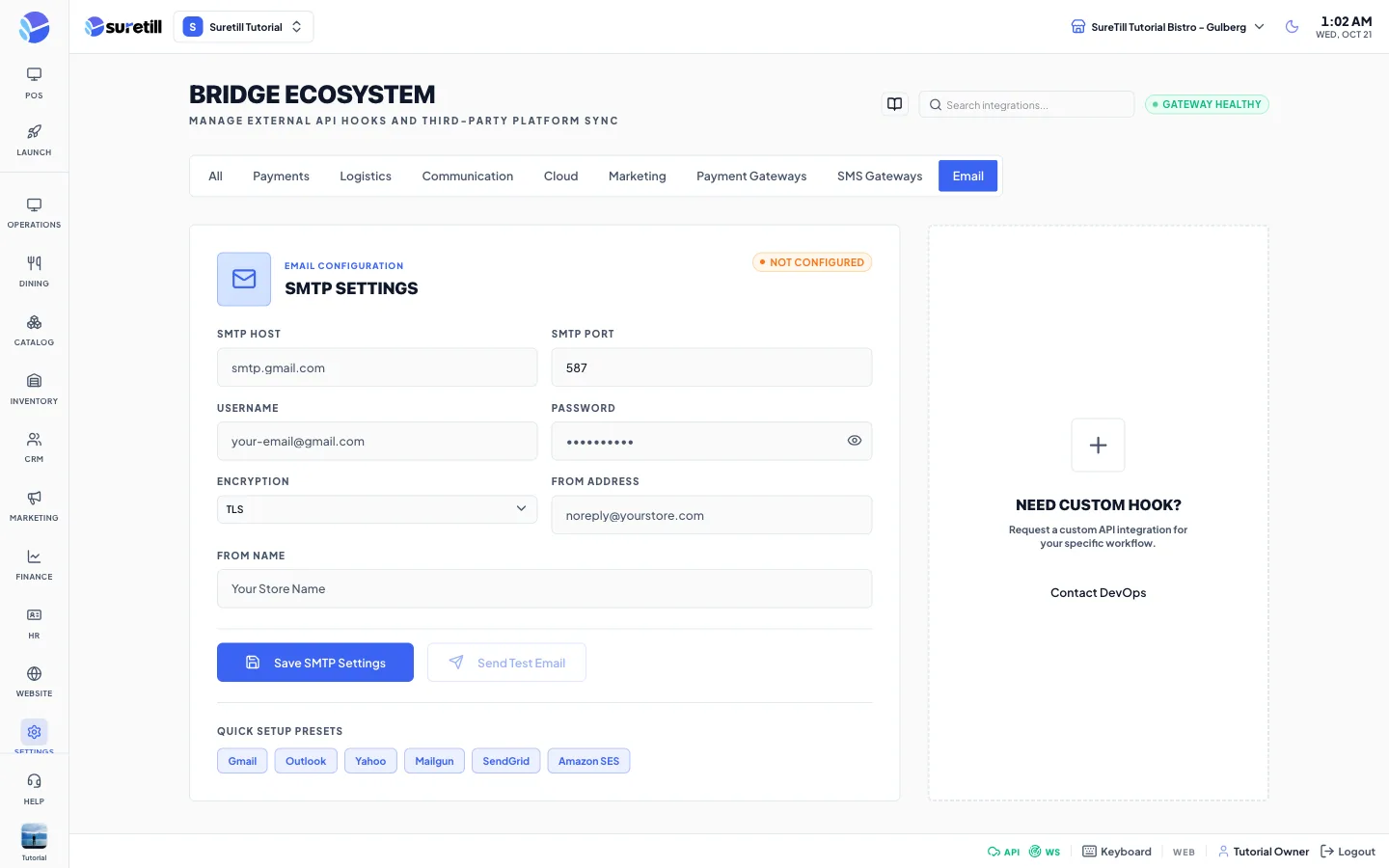1389x868 pixels.
Task: Switch to the Payments tab
Action: (x=281, y=176)
